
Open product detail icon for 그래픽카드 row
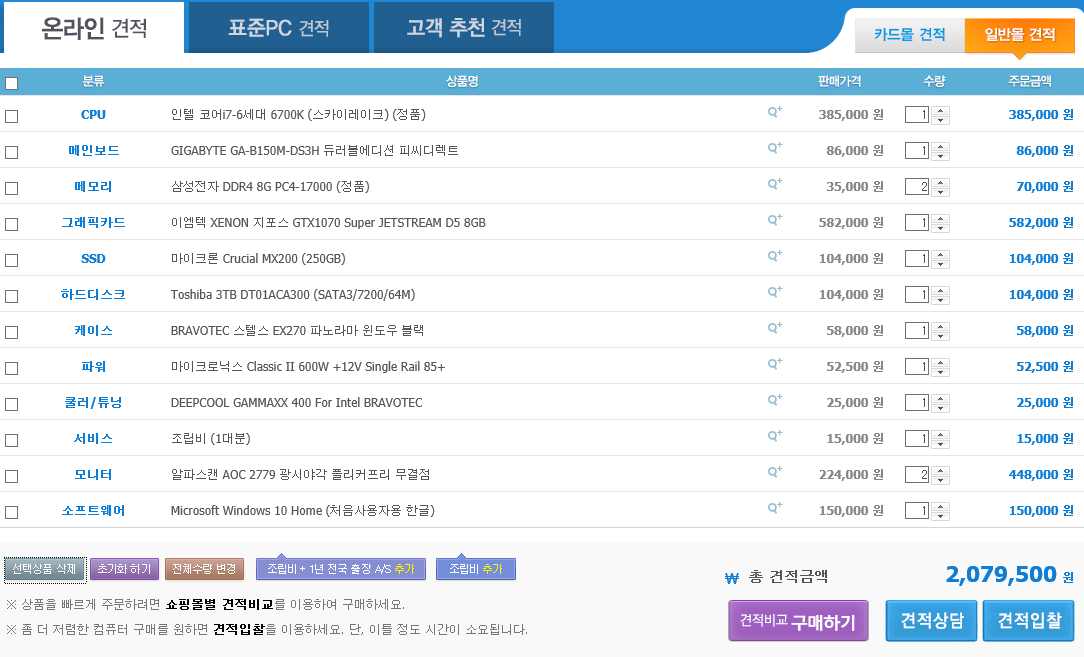pyautogui.click(x=774, y=221)
